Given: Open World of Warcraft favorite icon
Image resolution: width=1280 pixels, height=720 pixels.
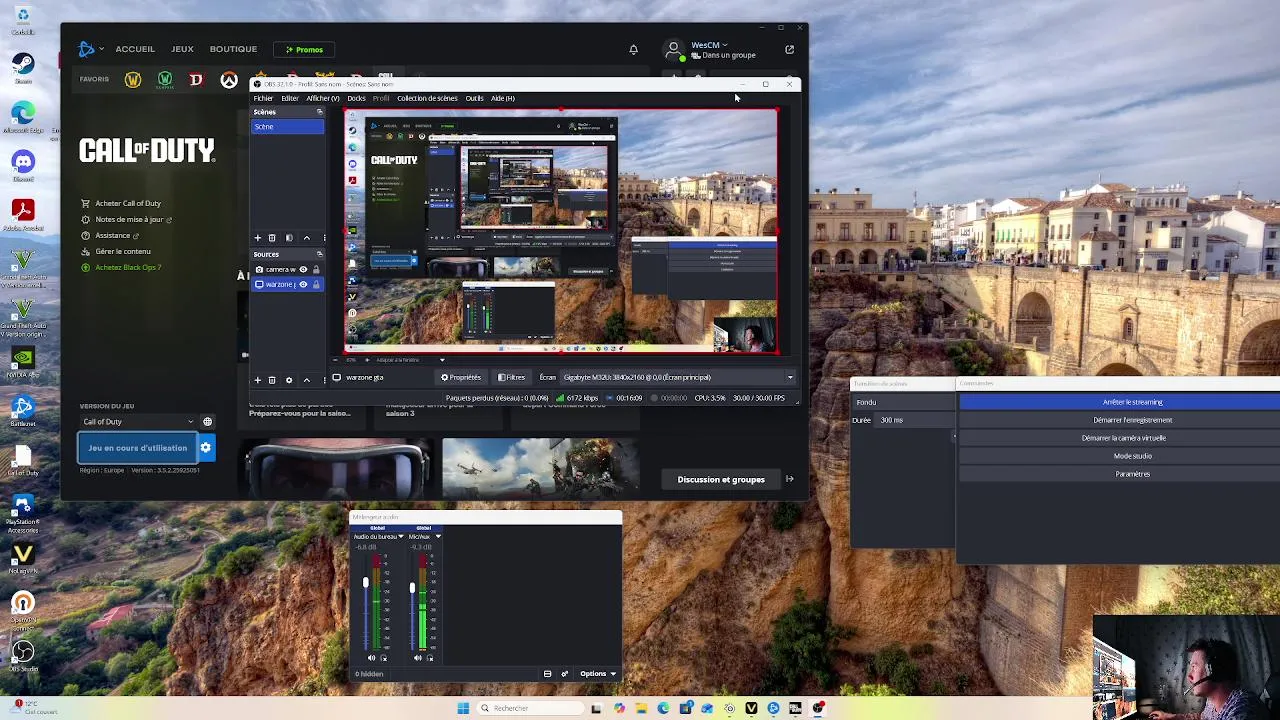Looking at the screenshot, I should pos(133,80).
